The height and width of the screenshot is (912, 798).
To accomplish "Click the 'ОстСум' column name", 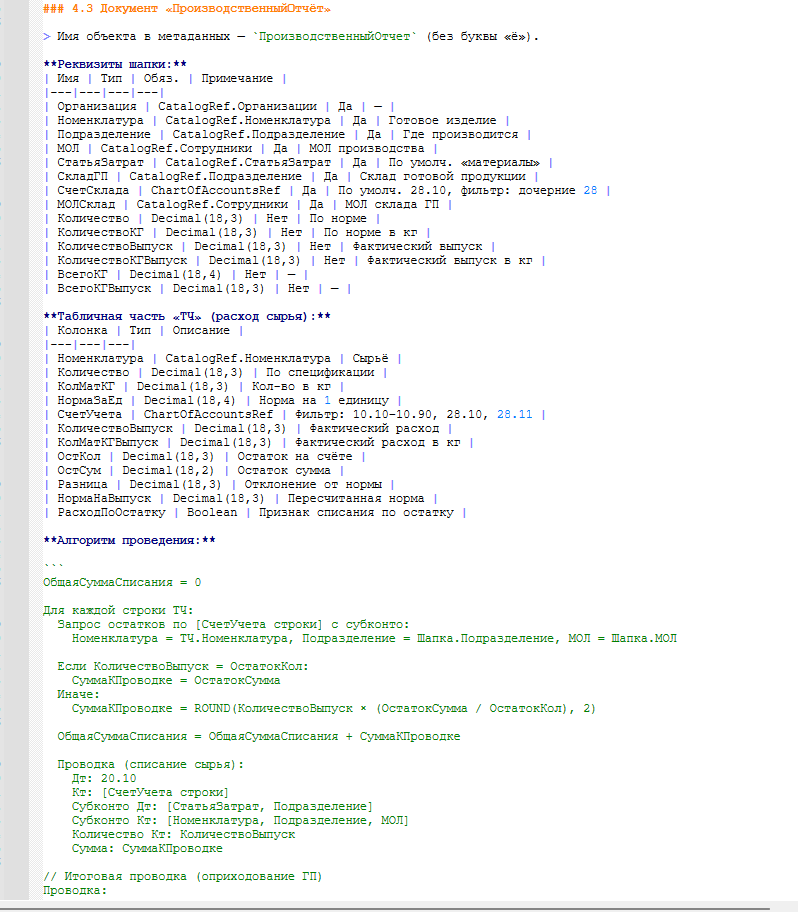I will [x=79, y=471].
